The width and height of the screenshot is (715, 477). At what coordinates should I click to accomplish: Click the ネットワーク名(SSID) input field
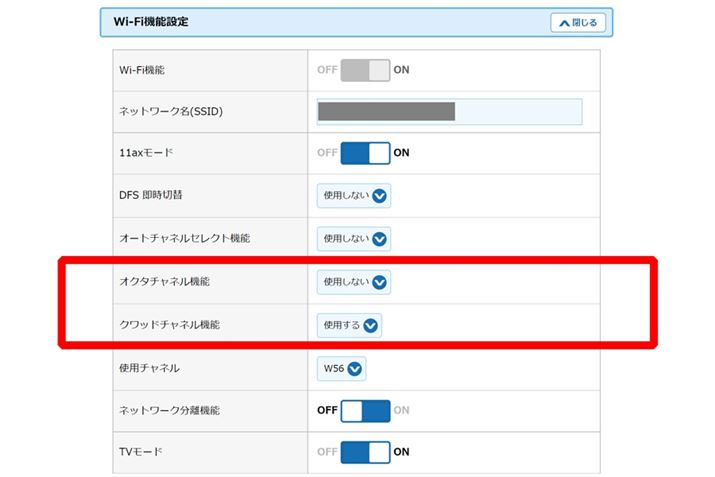point(449,112)
